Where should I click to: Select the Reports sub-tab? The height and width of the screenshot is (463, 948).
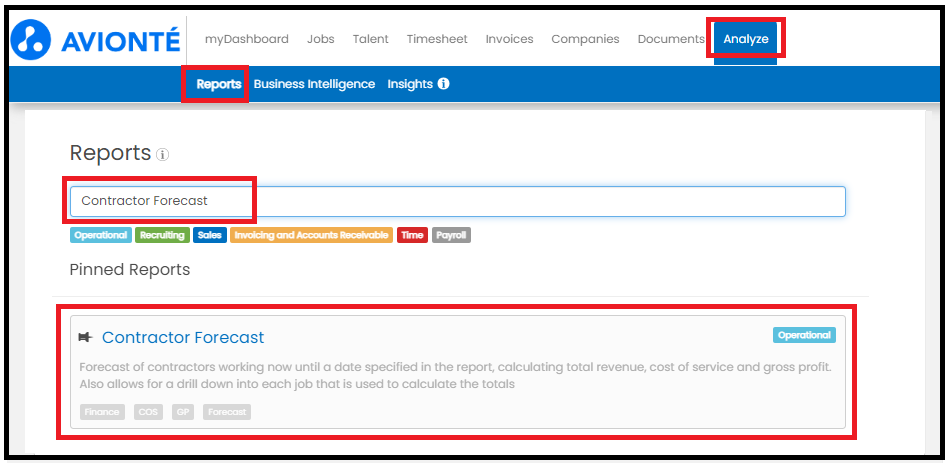219,84
